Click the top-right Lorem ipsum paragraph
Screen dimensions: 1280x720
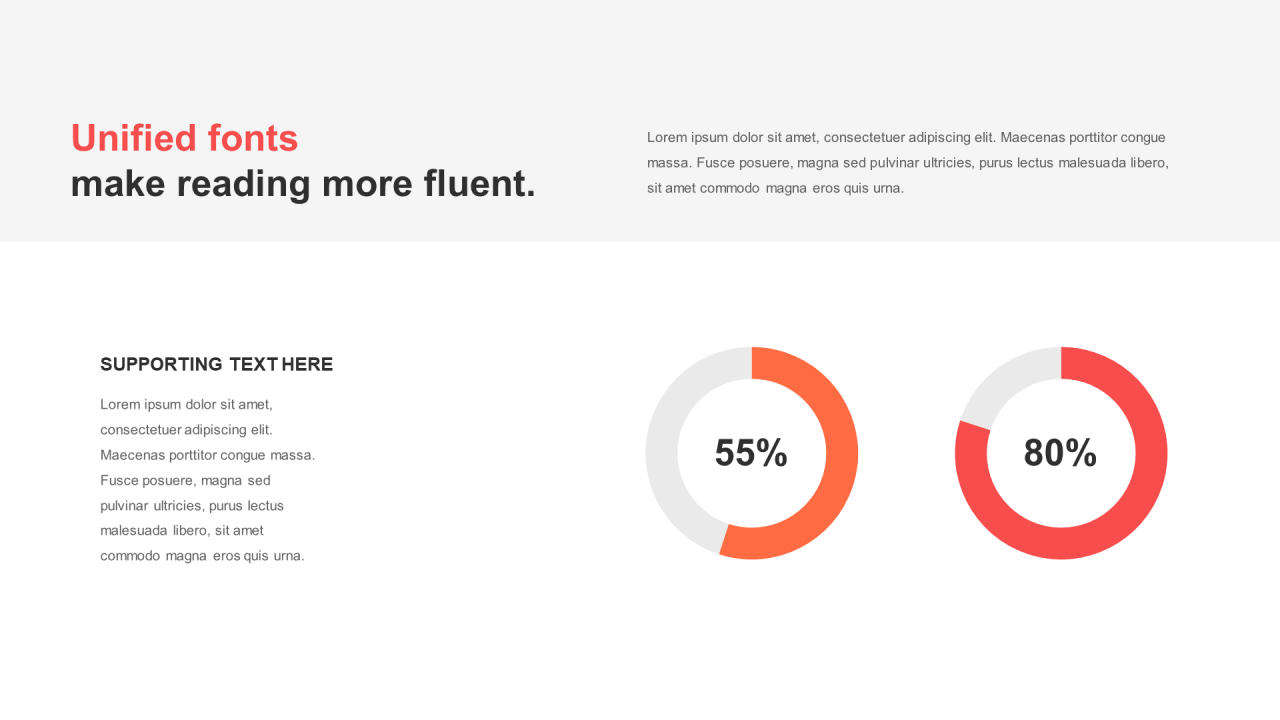pos(908,162)
